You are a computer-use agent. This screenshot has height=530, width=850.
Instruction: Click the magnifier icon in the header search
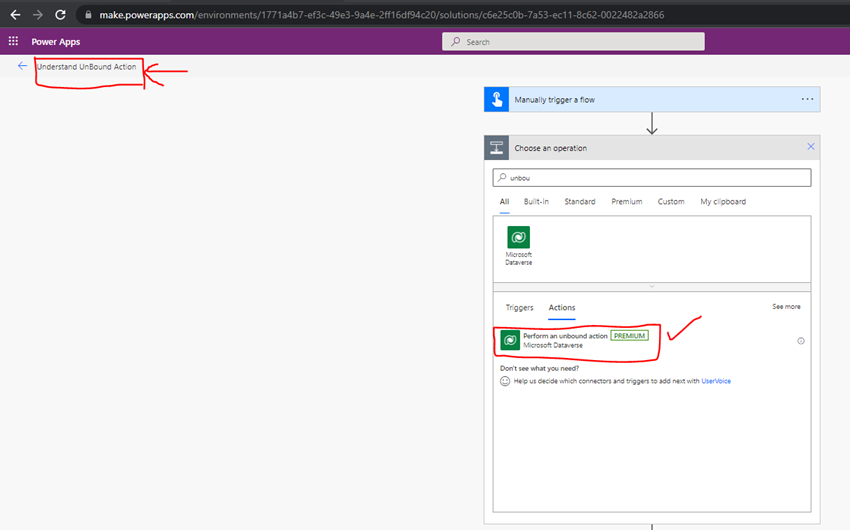[456, 41]
